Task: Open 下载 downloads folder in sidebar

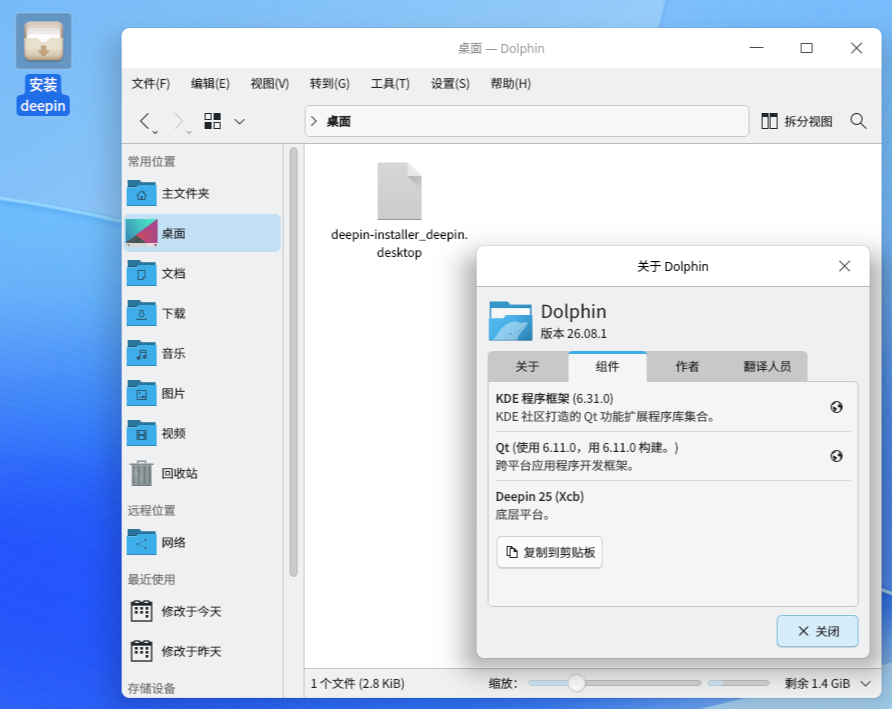Action: point(203,314)
